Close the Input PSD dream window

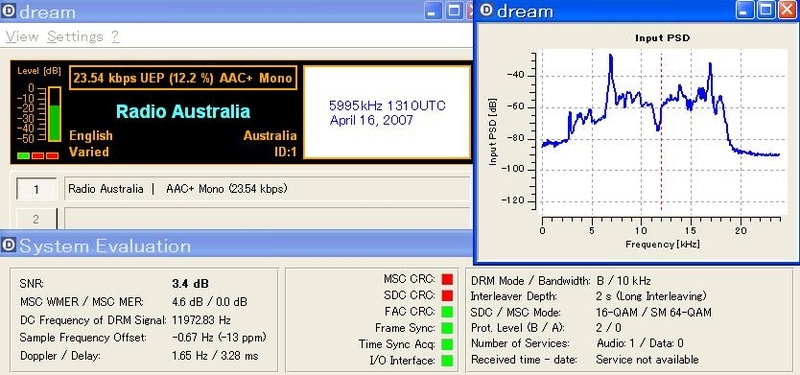tap(786, 10)
